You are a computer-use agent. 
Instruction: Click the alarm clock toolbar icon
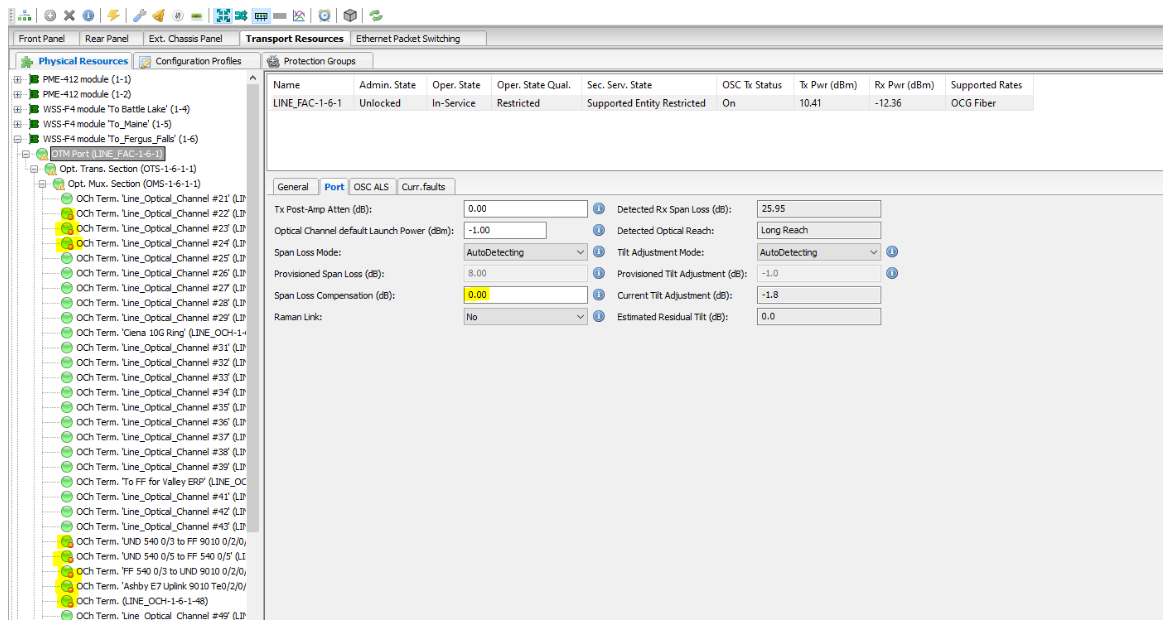click(x=324, y=16)
